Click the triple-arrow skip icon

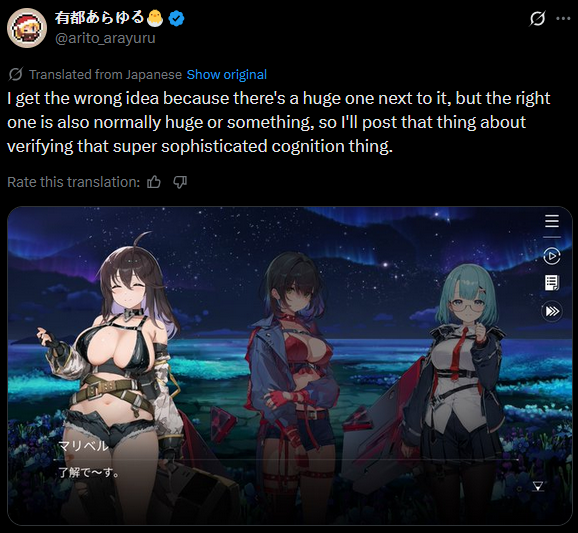[552, 311]
